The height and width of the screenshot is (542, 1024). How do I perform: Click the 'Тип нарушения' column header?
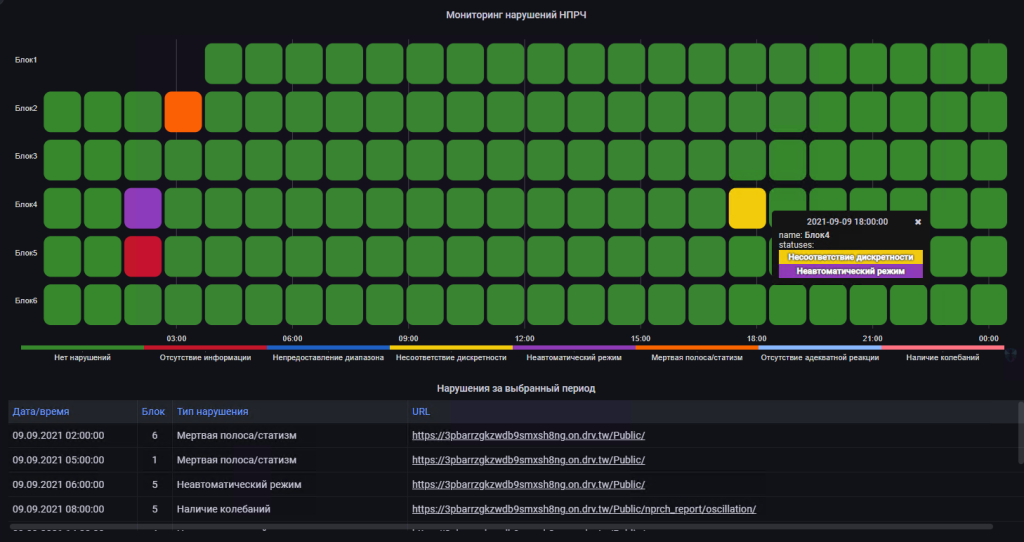[x=212, y=411]
